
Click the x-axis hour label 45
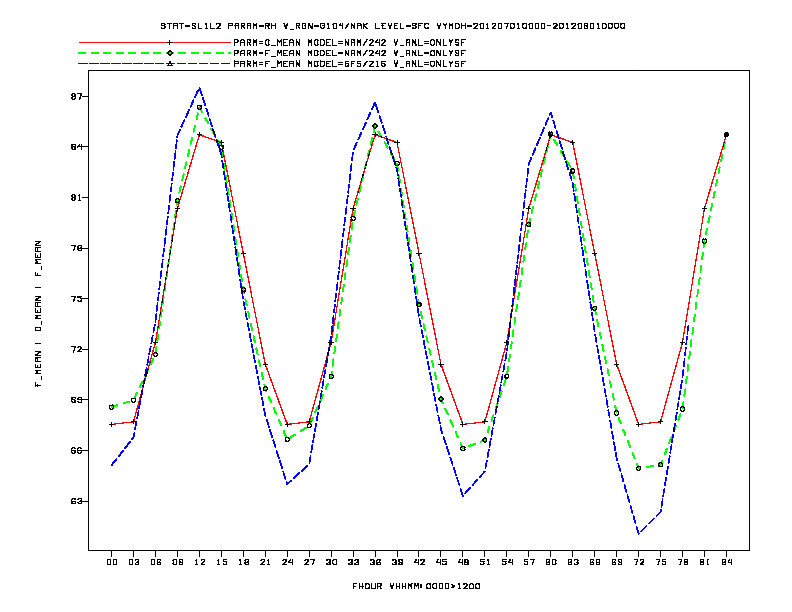coord(441,562)
